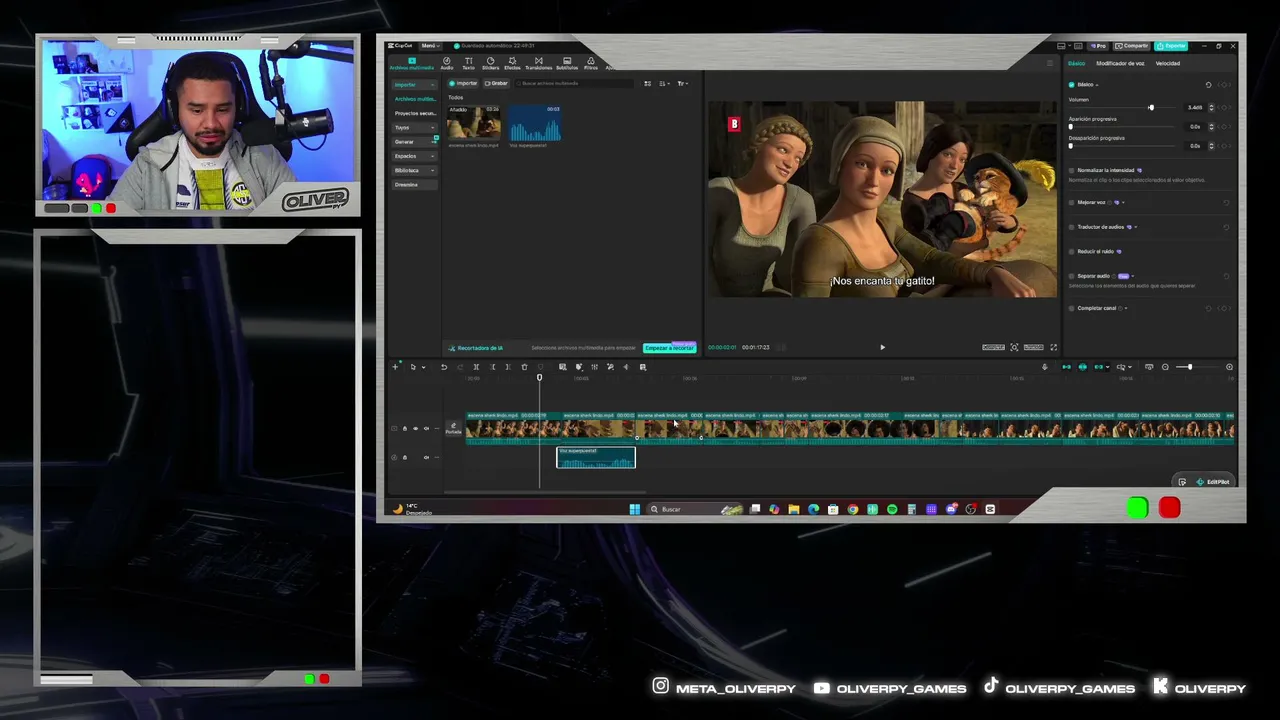
Task: Click the Portada cover button on the track
Action: click(454, 429)
